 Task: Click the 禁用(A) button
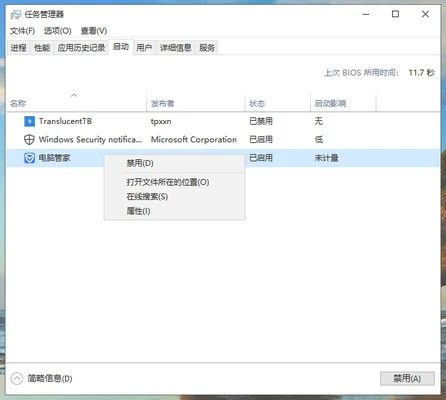[407, 378]
